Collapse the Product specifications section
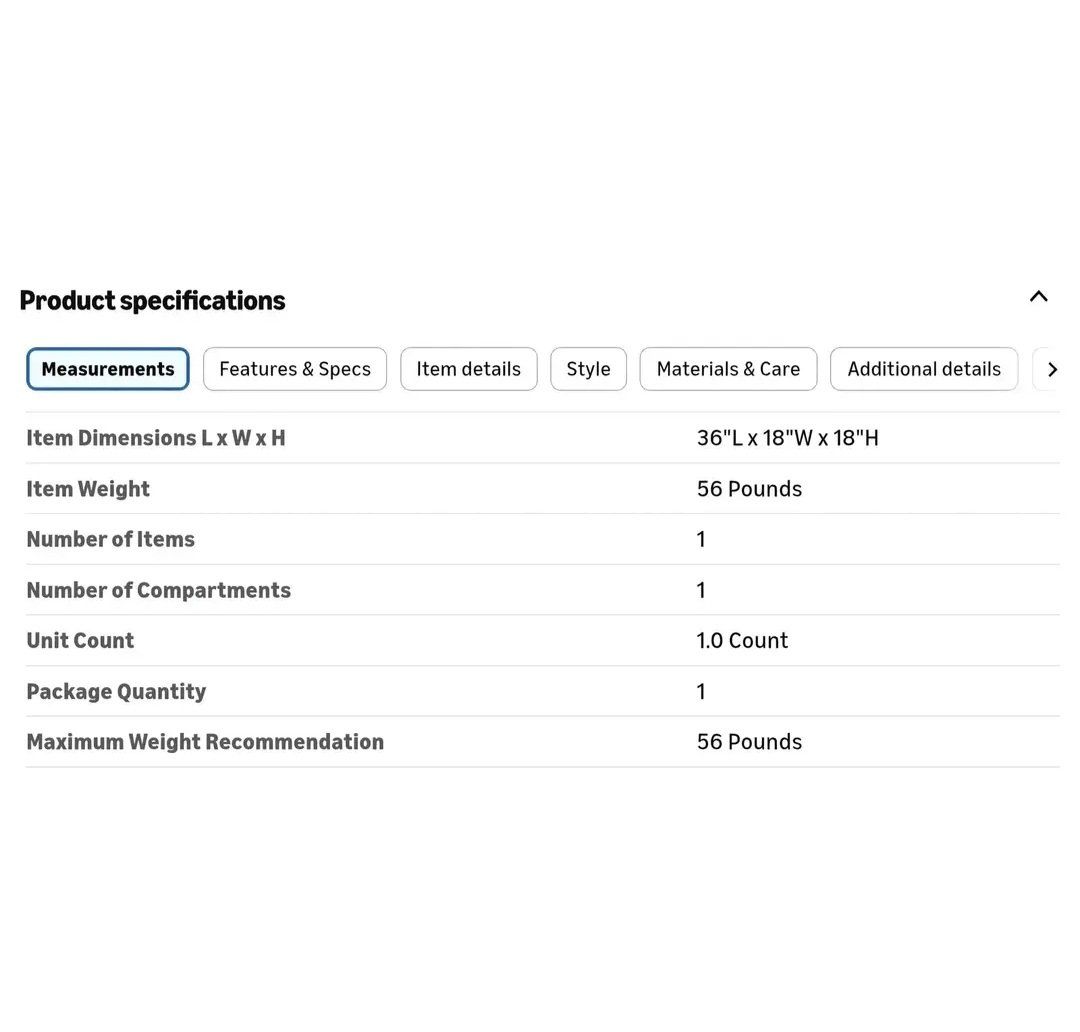 click(x=1038, y=296)
